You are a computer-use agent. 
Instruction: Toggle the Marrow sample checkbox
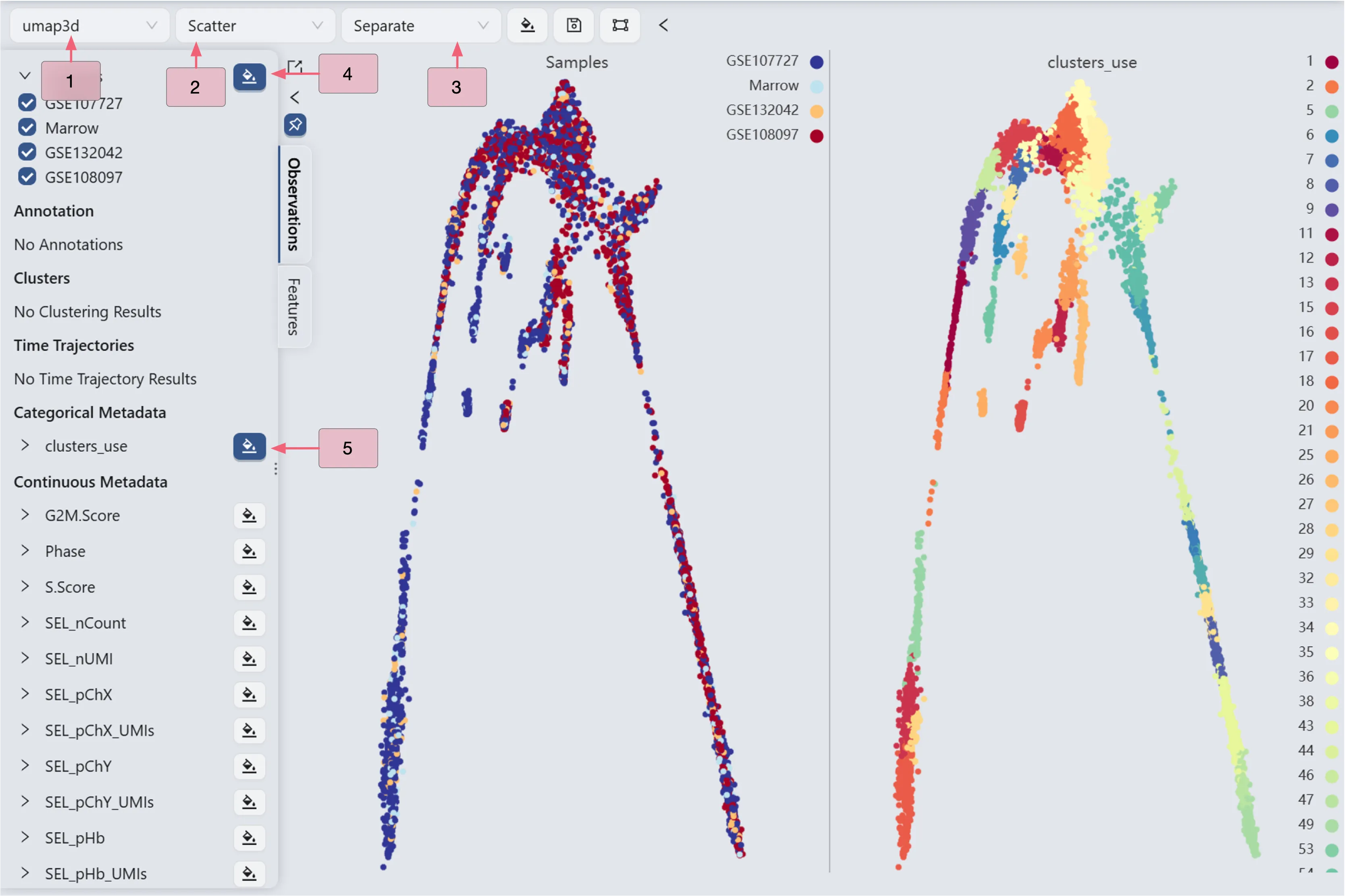tap(27, 127)
